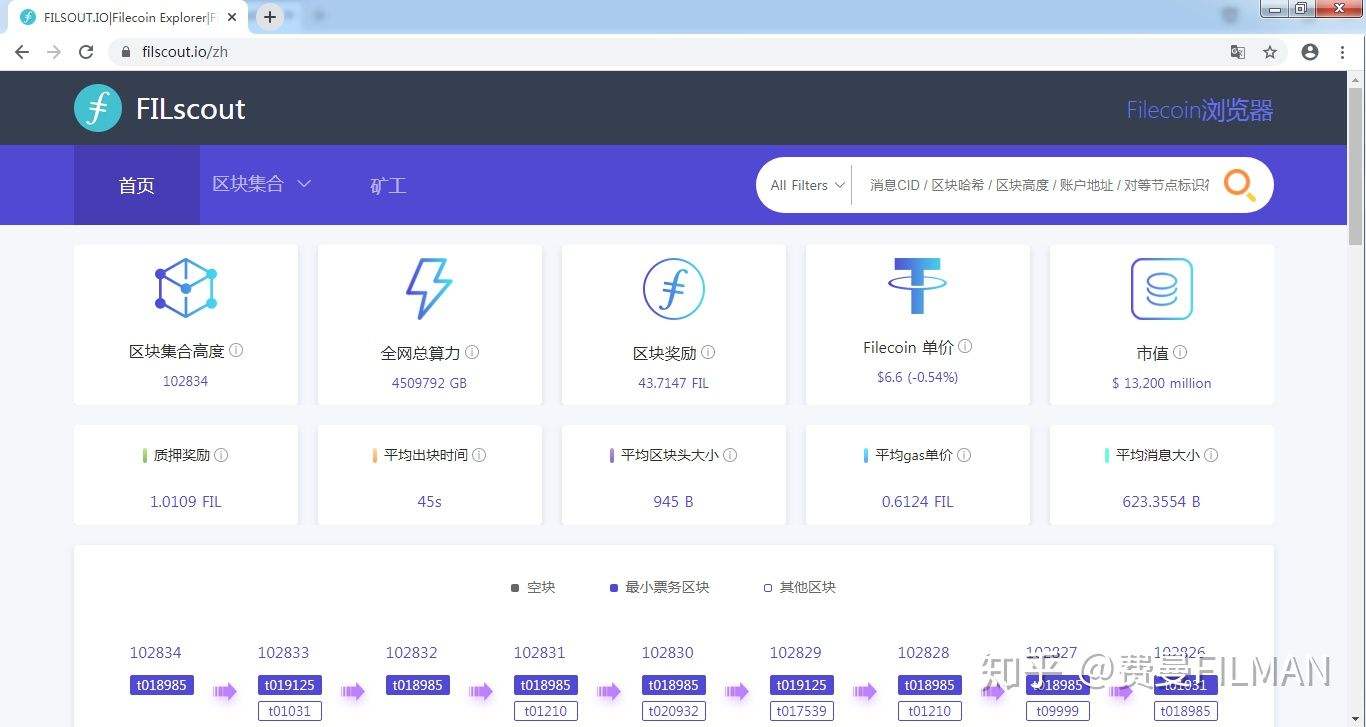
Task: Open tipset height 102829 link
Action: pos(796,653)
